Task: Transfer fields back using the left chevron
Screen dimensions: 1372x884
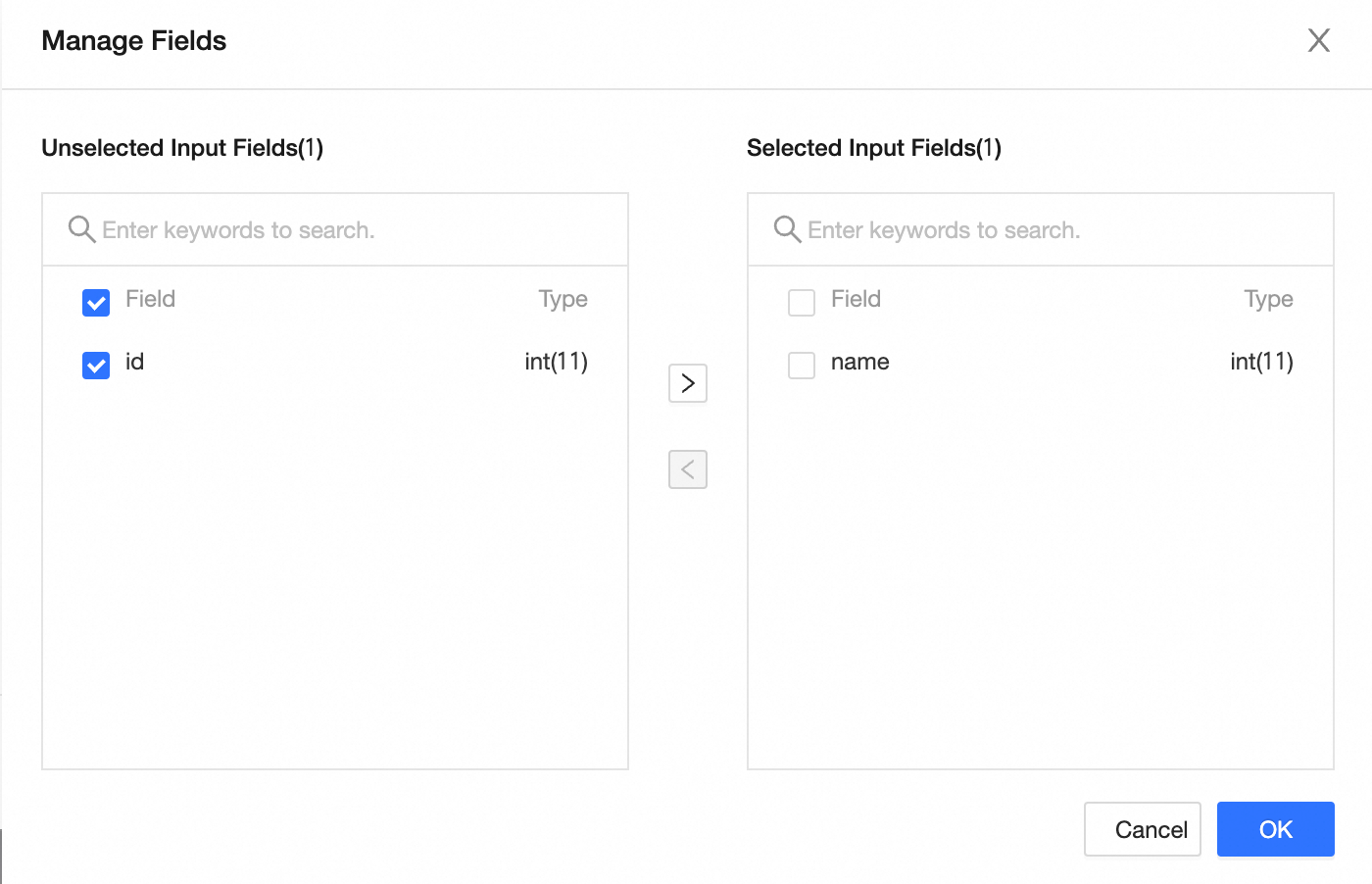Action: pyautogui.click(x=687, y=468)
